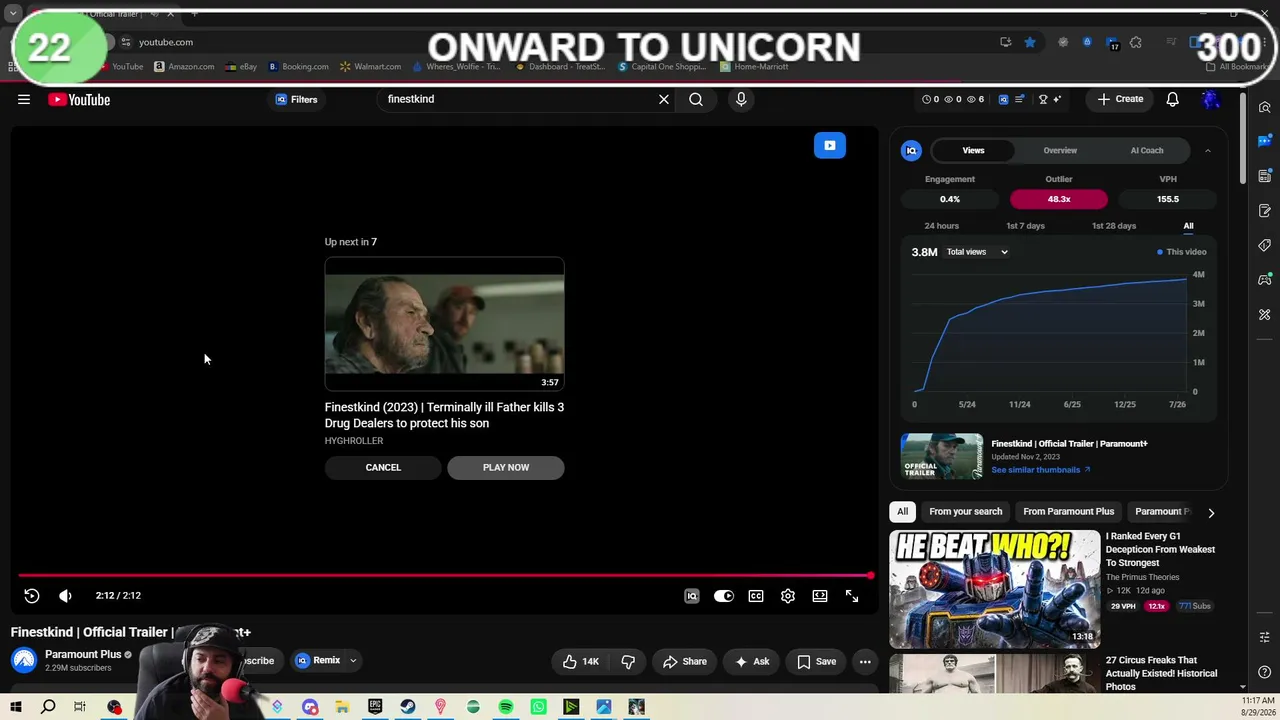This screenshot has width=1280, height=720.
Task: Toggle the autoplay switch in the player
Action: pos(724,596)
